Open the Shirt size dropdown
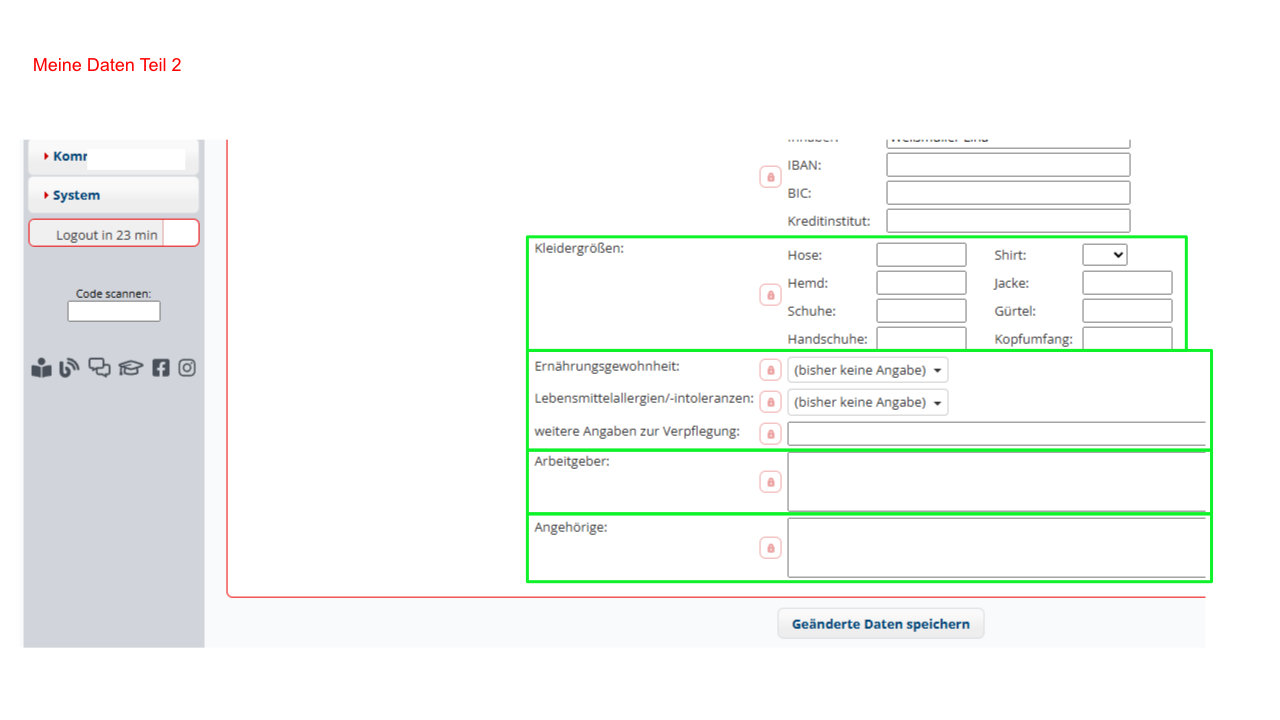The image size is (1280, 720). [1105, 255]
